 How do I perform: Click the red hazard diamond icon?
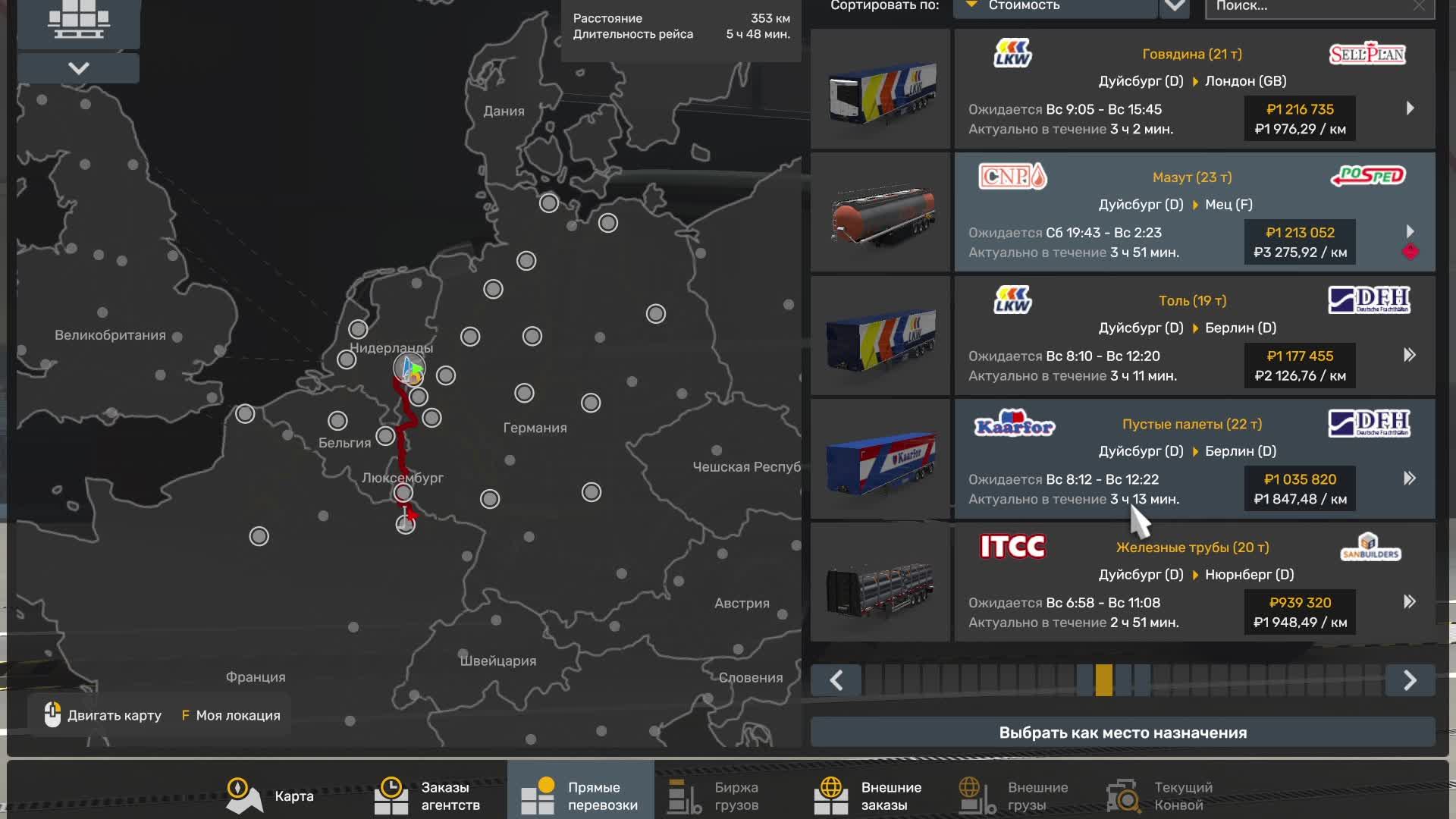click(1410, 252)
